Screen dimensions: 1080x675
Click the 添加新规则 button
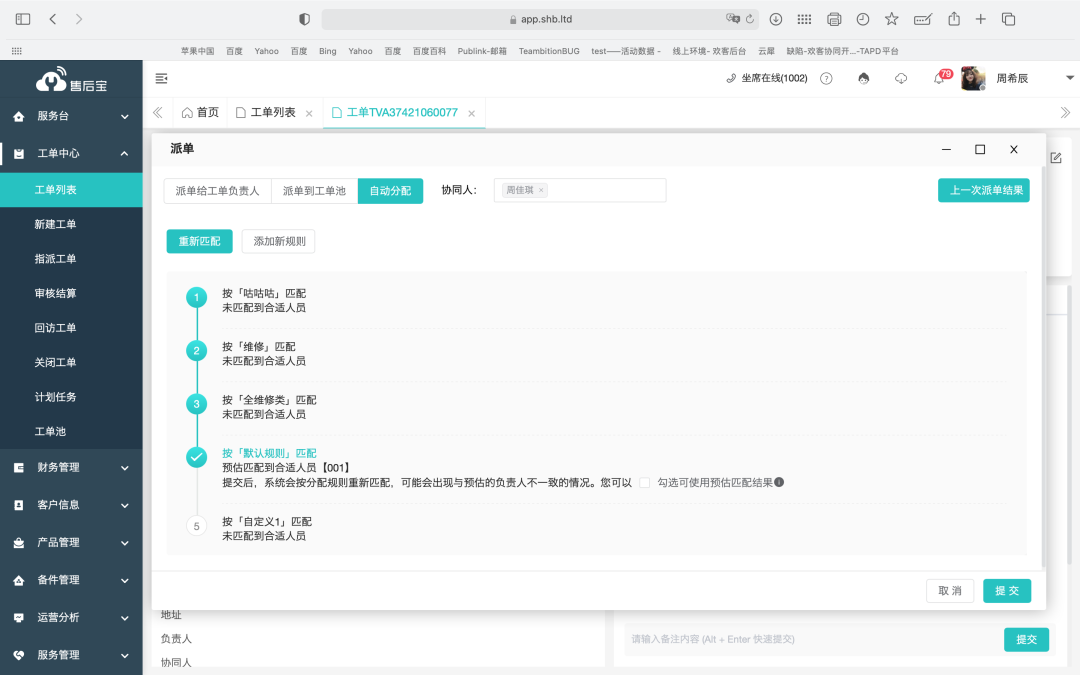(x=279, y=241)
